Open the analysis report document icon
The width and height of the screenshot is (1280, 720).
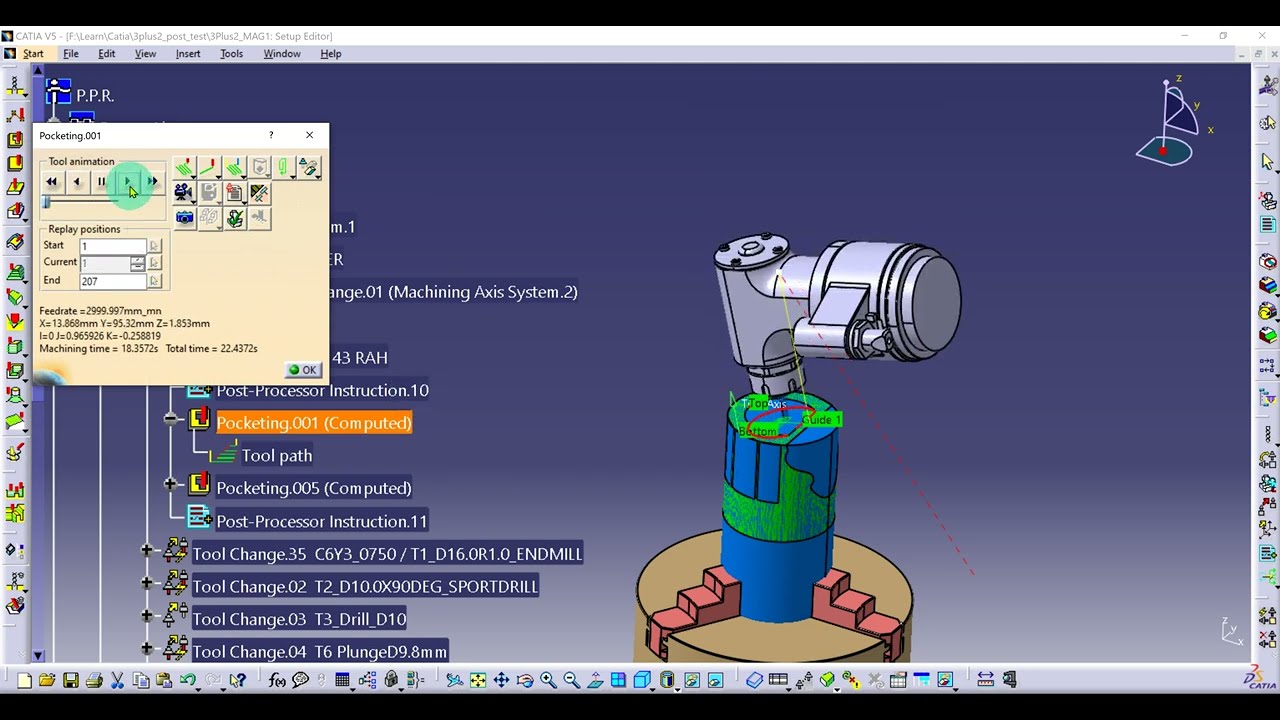(234, 192)
